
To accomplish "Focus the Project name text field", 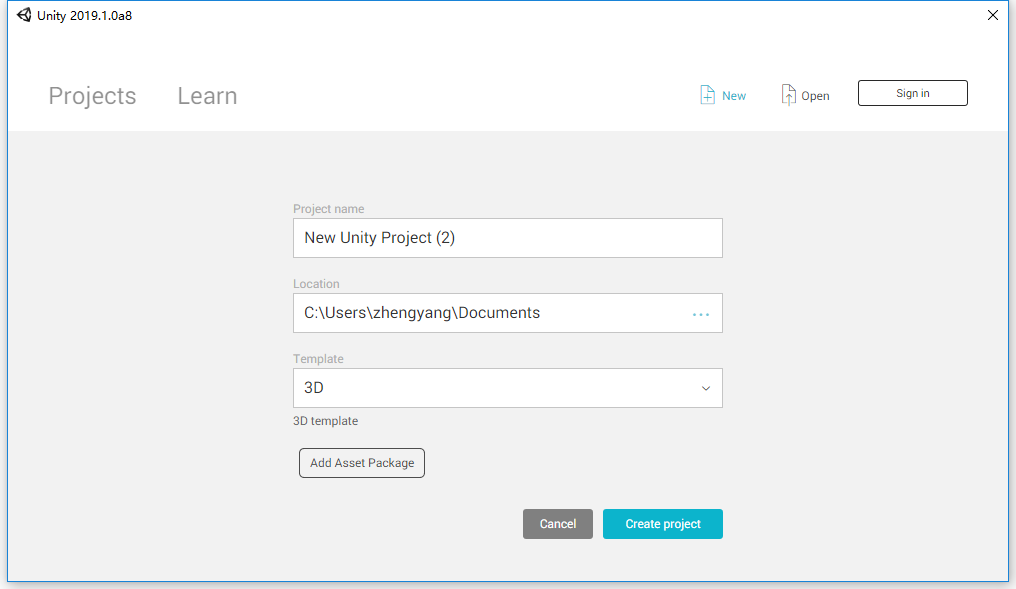I will (x=507, y=238).
